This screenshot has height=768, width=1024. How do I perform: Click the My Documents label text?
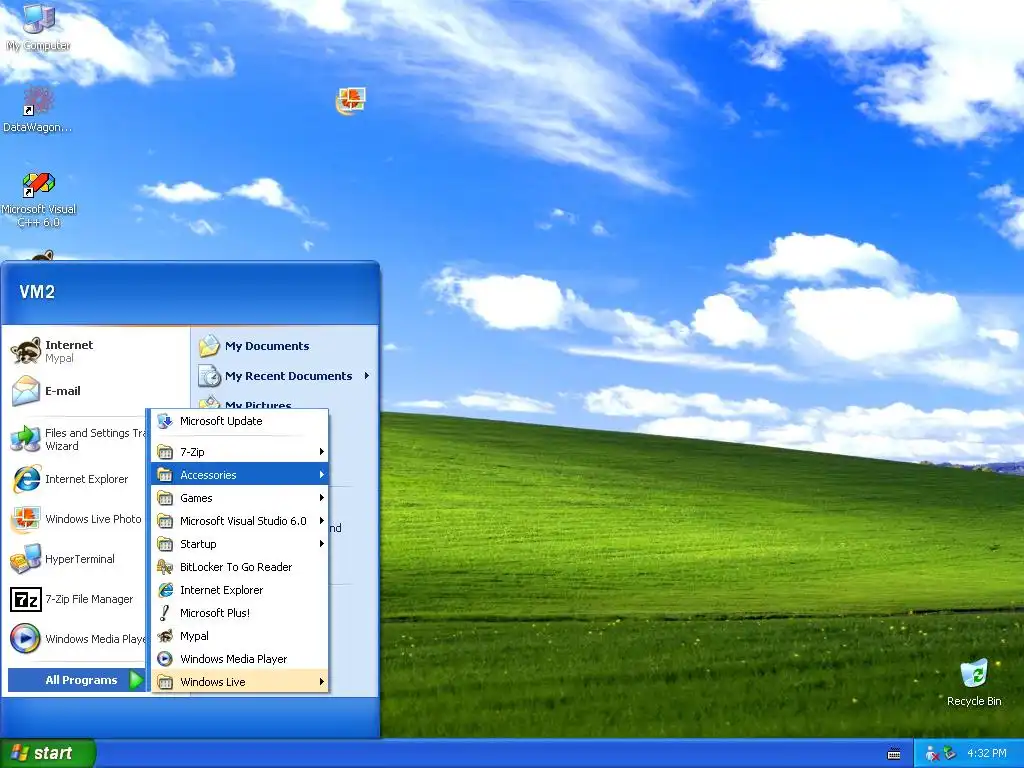[x=267, y=345]
